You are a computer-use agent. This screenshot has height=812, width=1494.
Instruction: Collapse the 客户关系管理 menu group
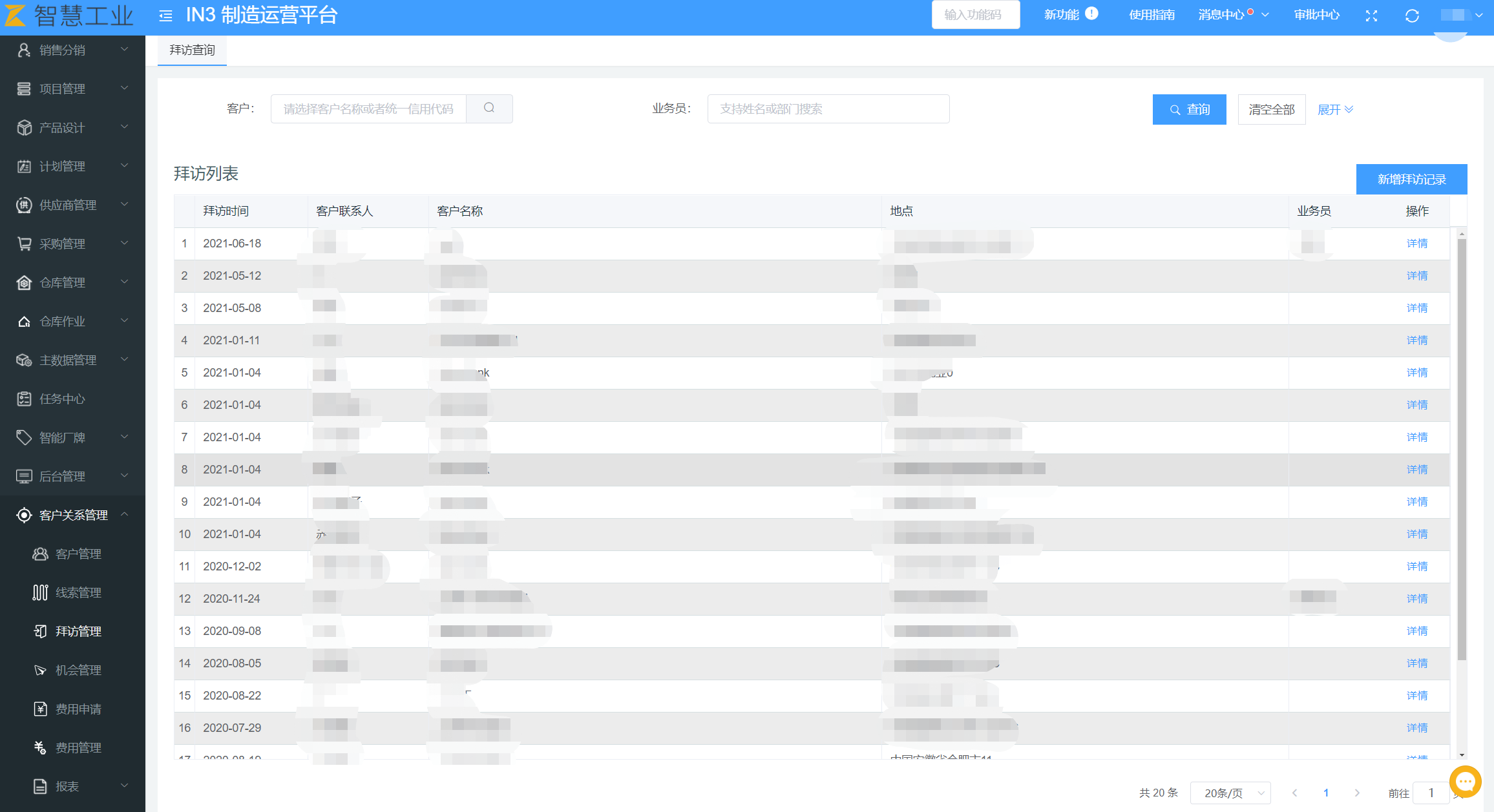pos(72,515)
